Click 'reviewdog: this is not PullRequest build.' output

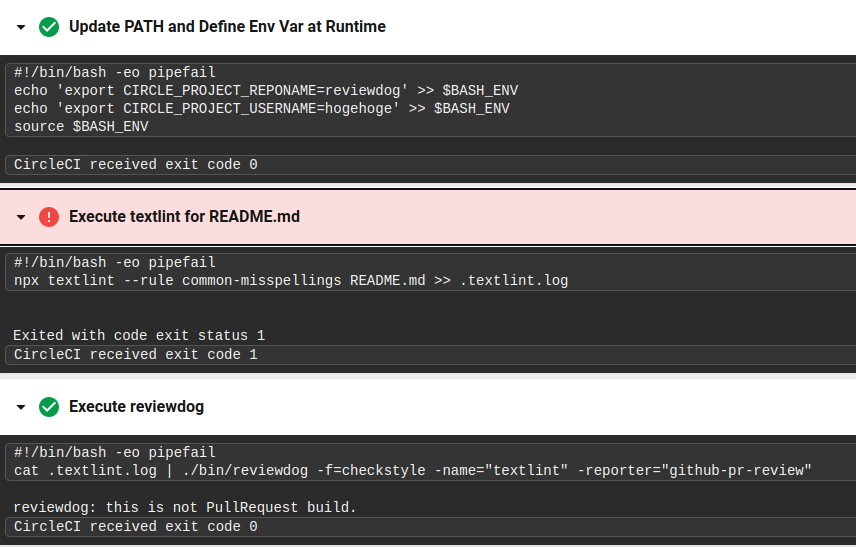pos(185,507)
